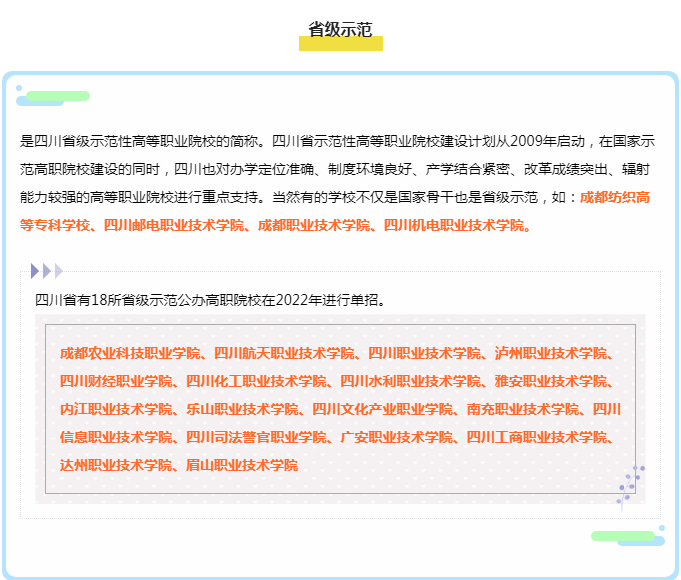681x580 pixels.
Task: Click the 2009年启动 text in the paragraph
Action: 547,141
